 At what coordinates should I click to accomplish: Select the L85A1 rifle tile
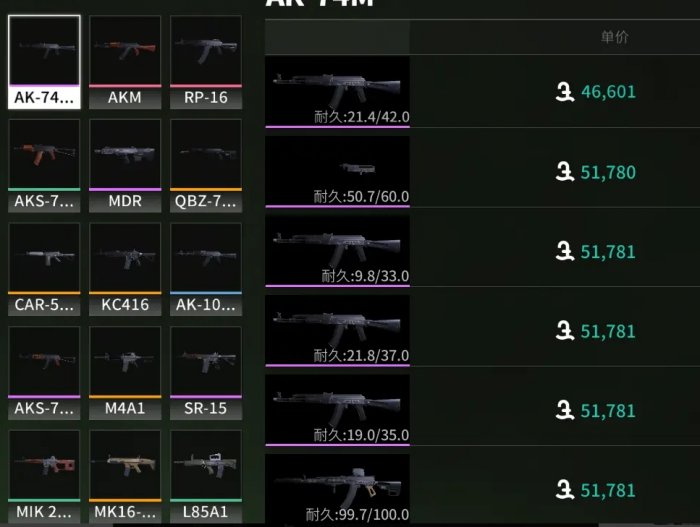coord(206,477)
